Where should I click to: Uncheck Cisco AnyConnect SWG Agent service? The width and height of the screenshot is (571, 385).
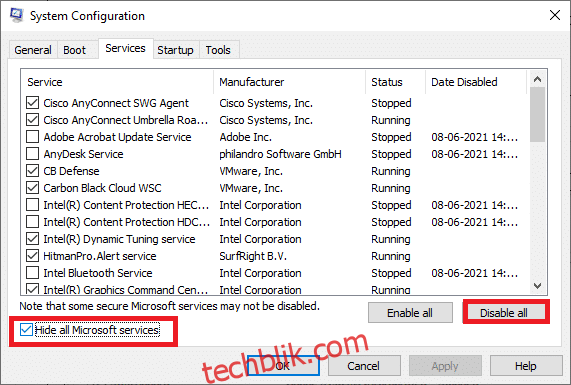[32, 103]
